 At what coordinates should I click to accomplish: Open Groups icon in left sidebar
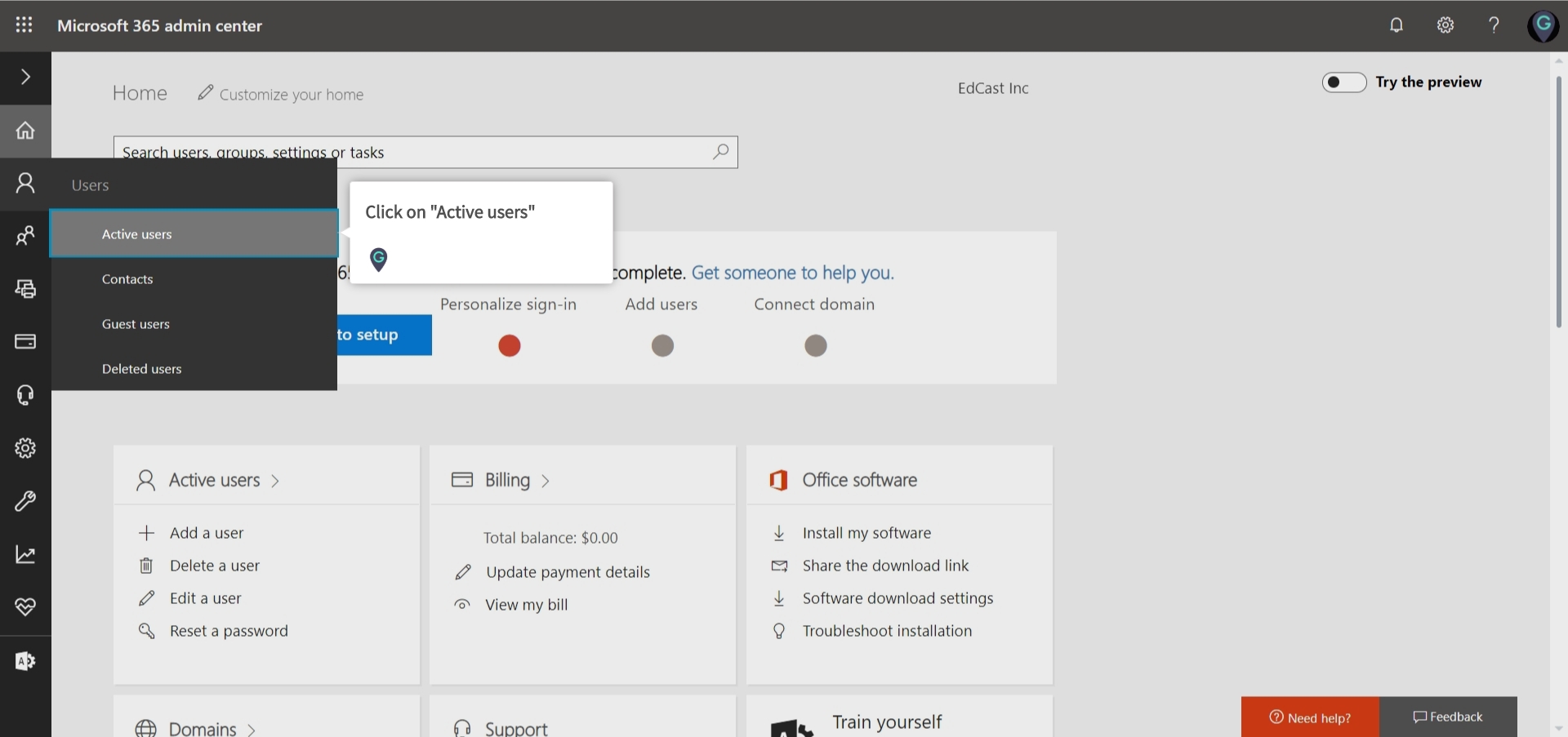coord(25,236)
